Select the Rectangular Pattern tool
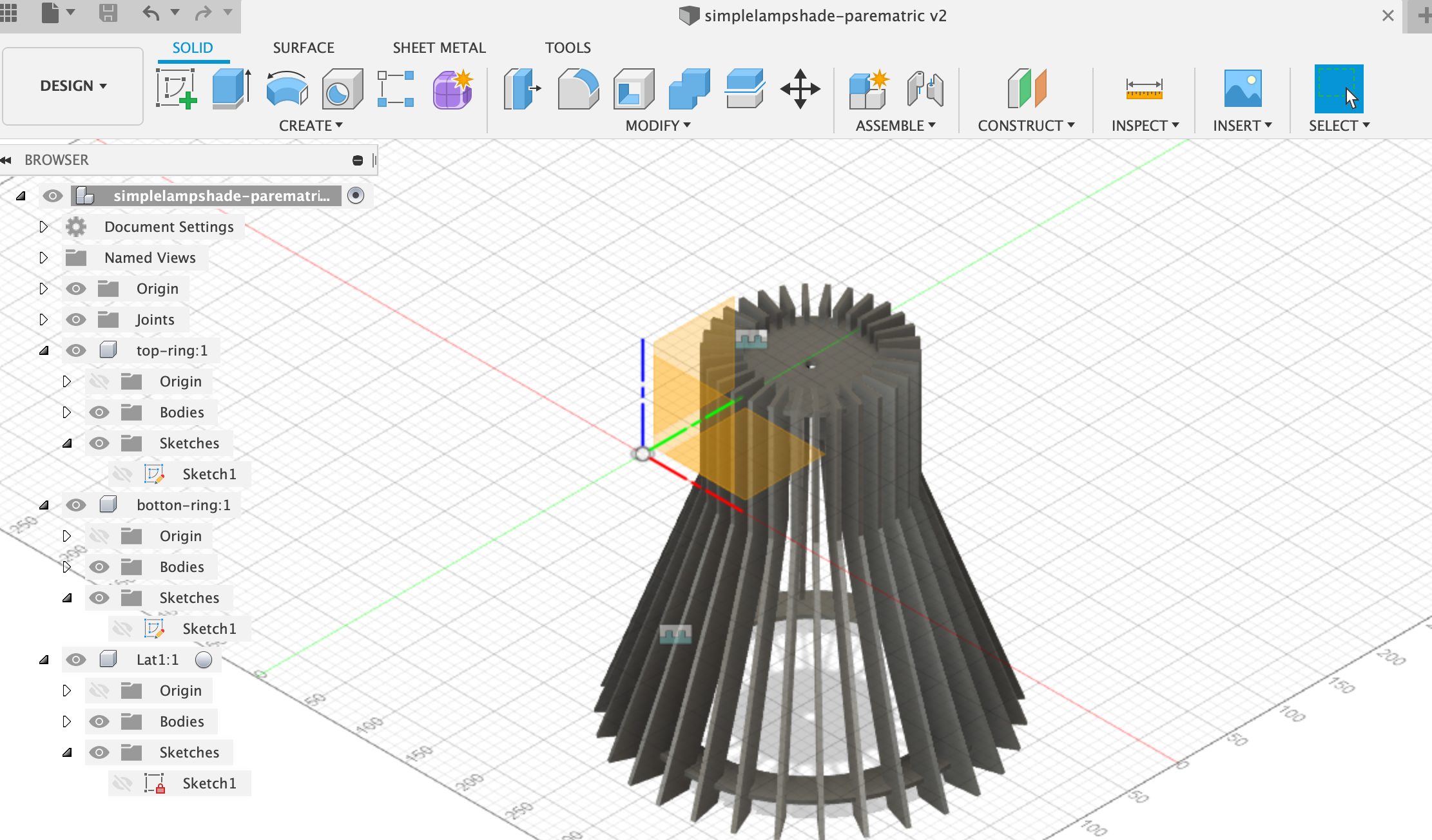 (x=396, y=88)
